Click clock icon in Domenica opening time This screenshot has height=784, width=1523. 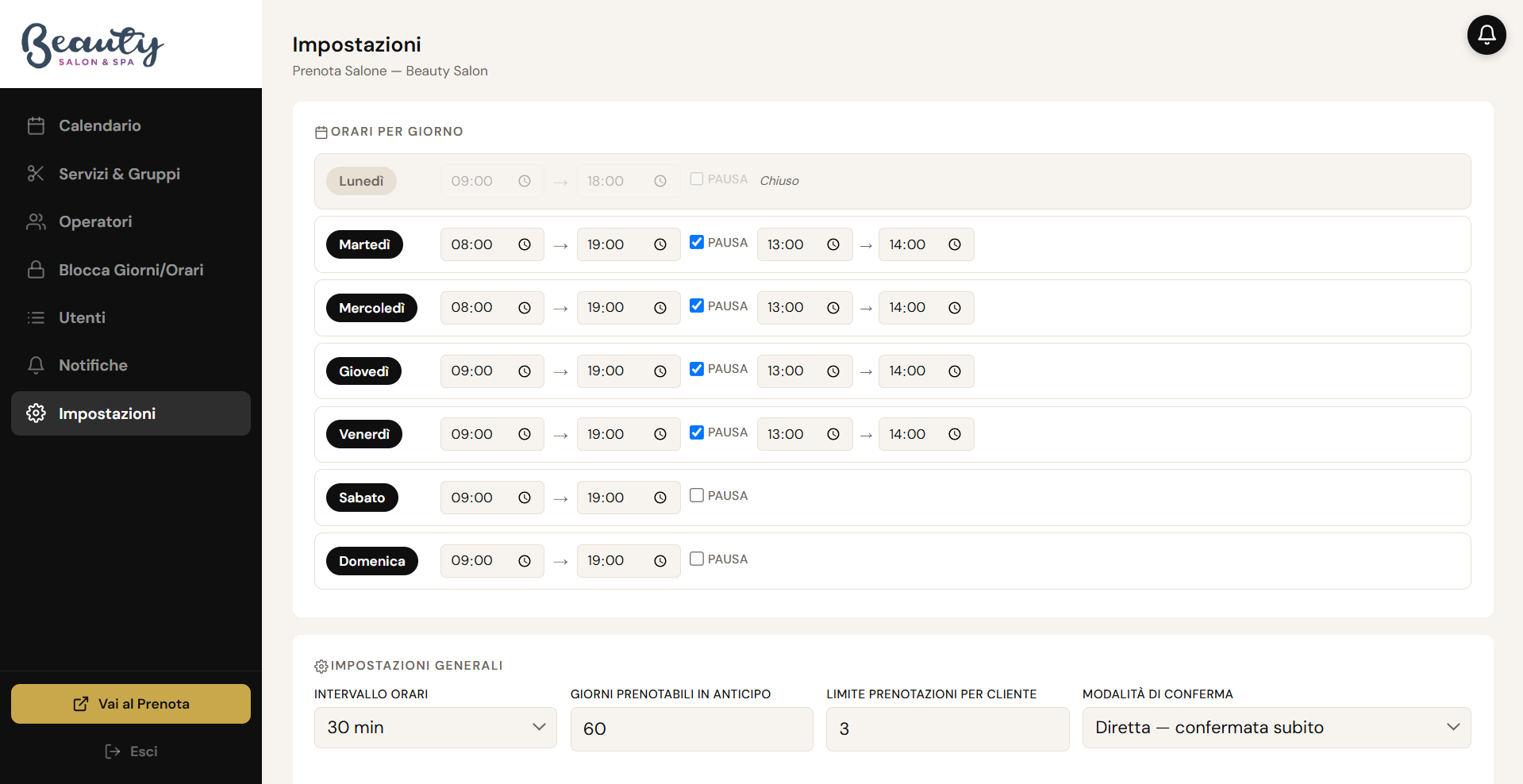[525, 561]
